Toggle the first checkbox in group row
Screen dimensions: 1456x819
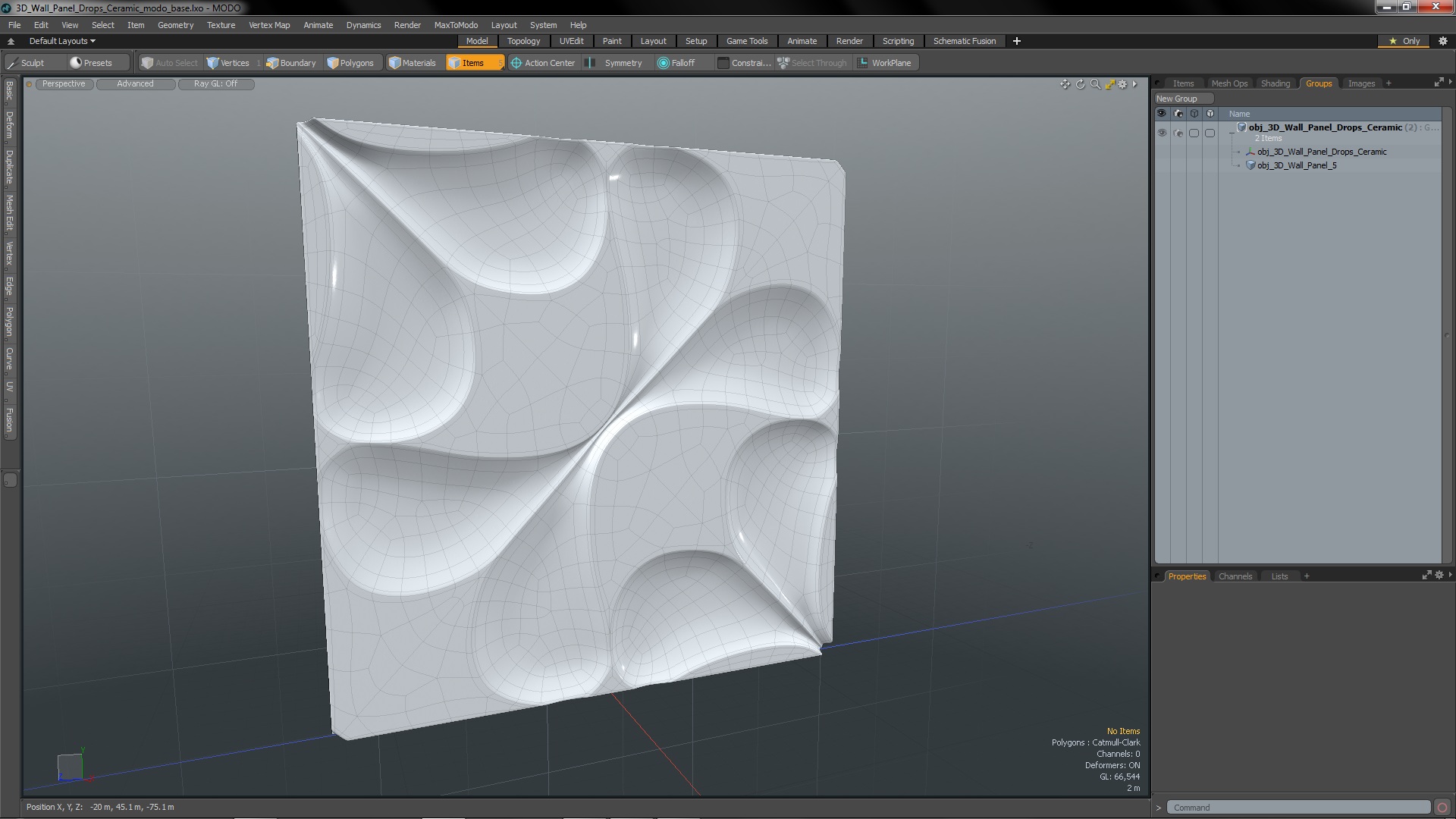(1194, 133)
